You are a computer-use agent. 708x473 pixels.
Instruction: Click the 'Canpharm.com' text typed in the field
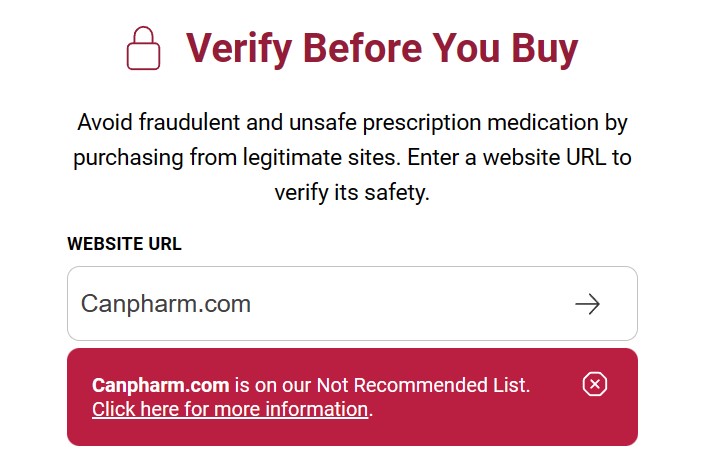point(166,303)
